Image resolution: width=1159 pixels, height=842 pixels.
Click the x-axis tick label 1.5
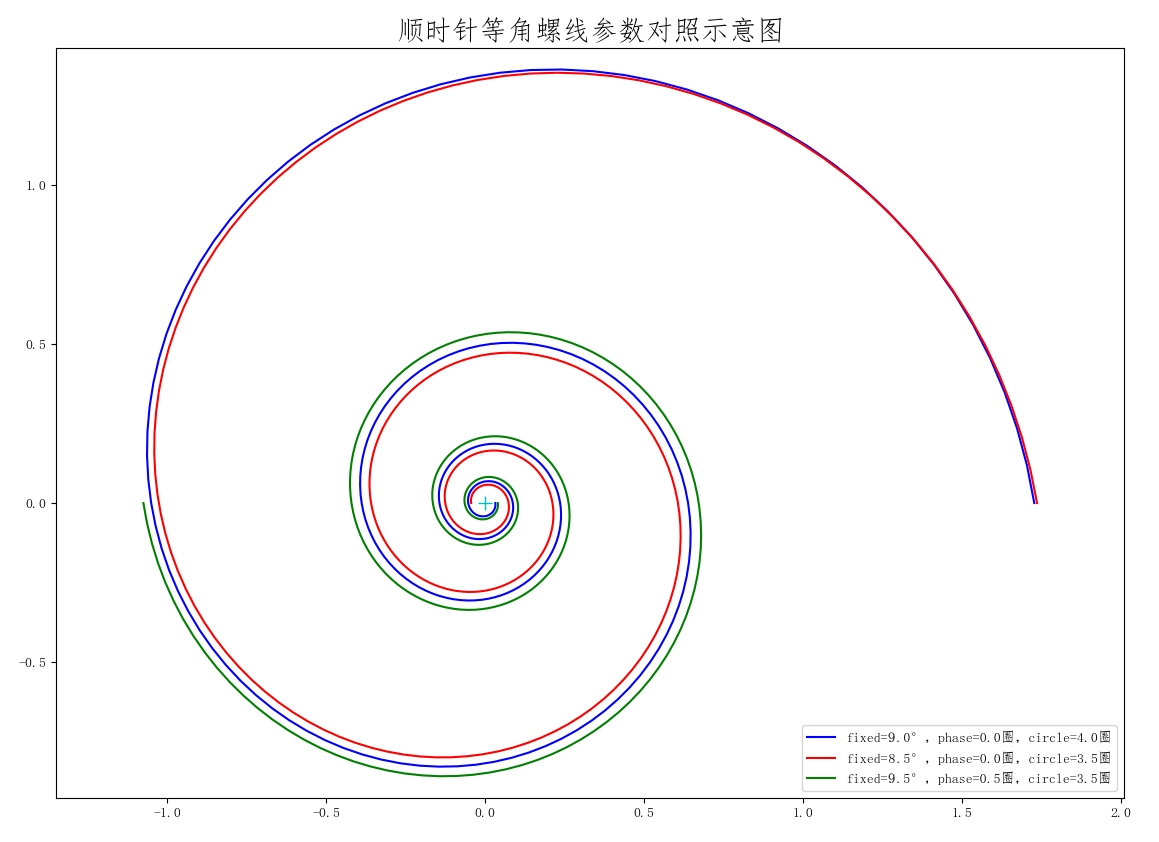point(962,813)
